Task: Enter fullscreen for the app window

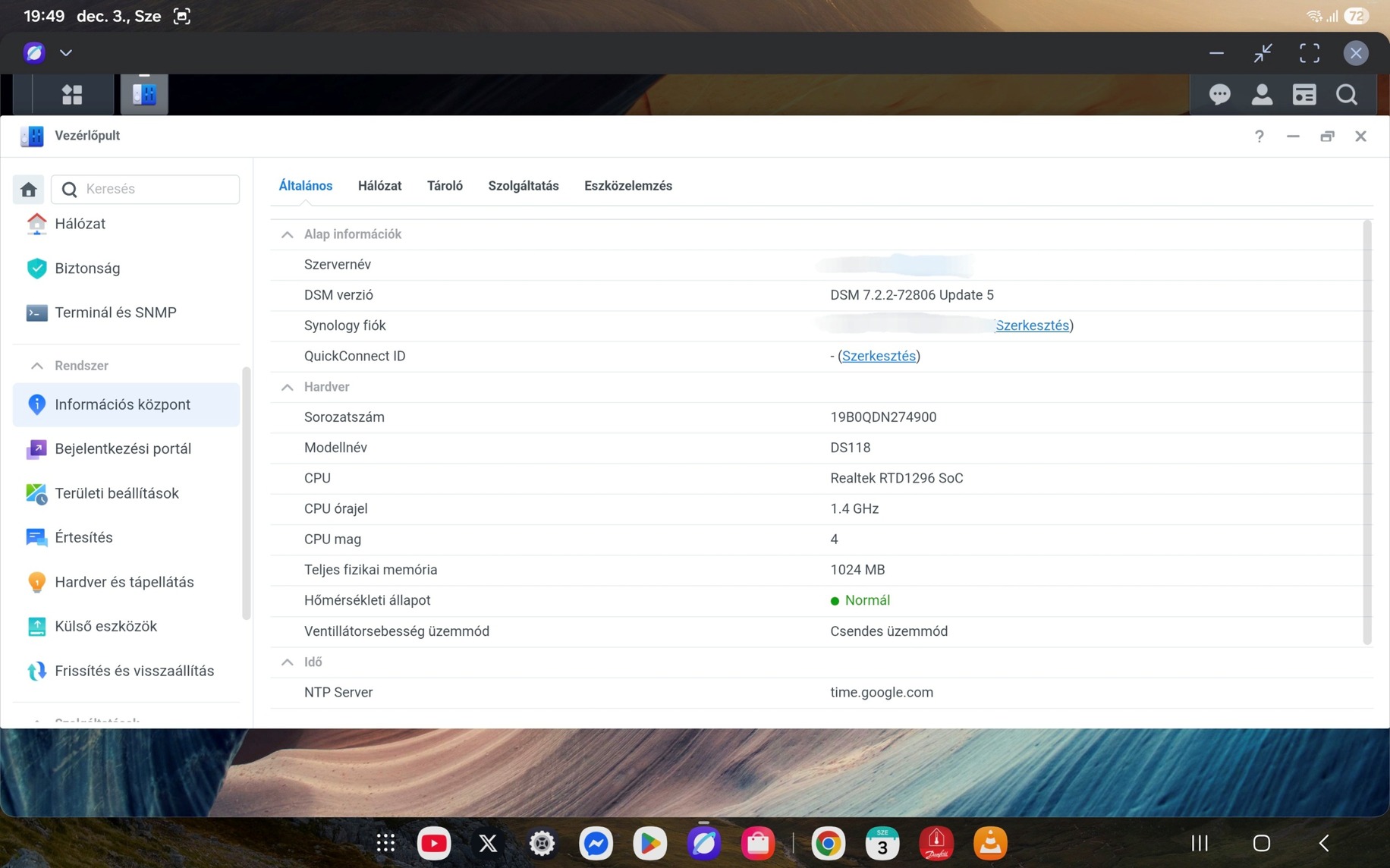Action: (1310, 53)
